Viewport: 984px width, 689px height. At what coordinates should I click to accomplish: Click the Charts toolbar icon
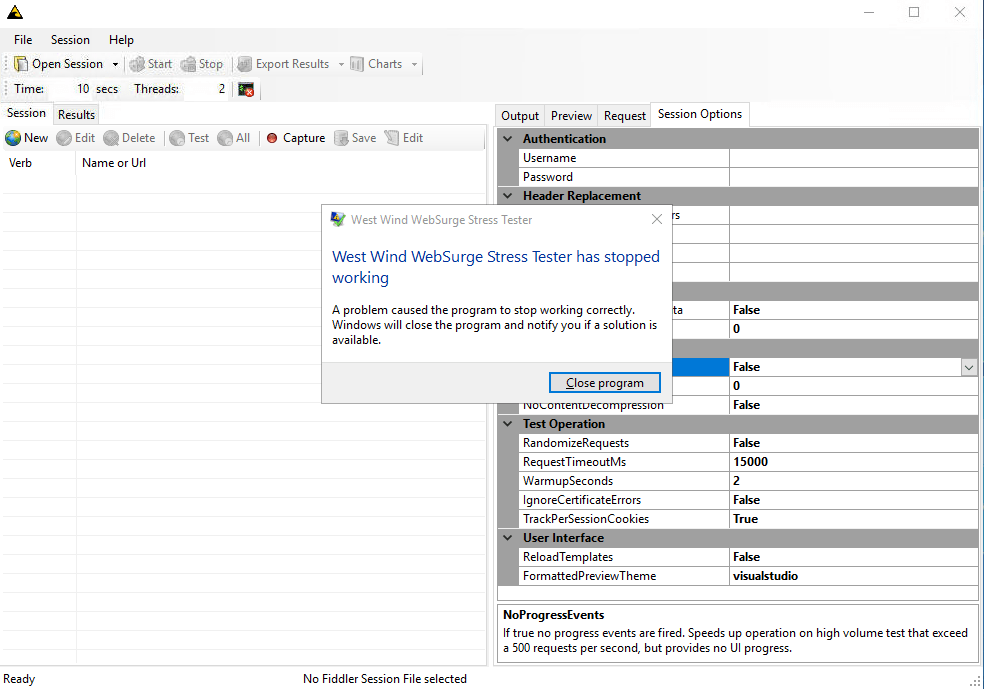click(357, 64)
